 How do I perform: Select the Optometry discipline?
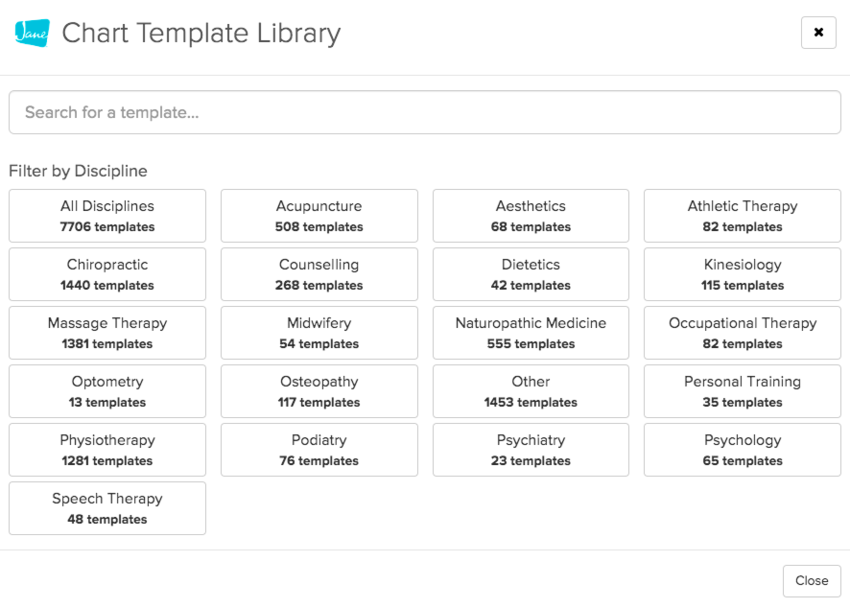click(x=107, y=391)
